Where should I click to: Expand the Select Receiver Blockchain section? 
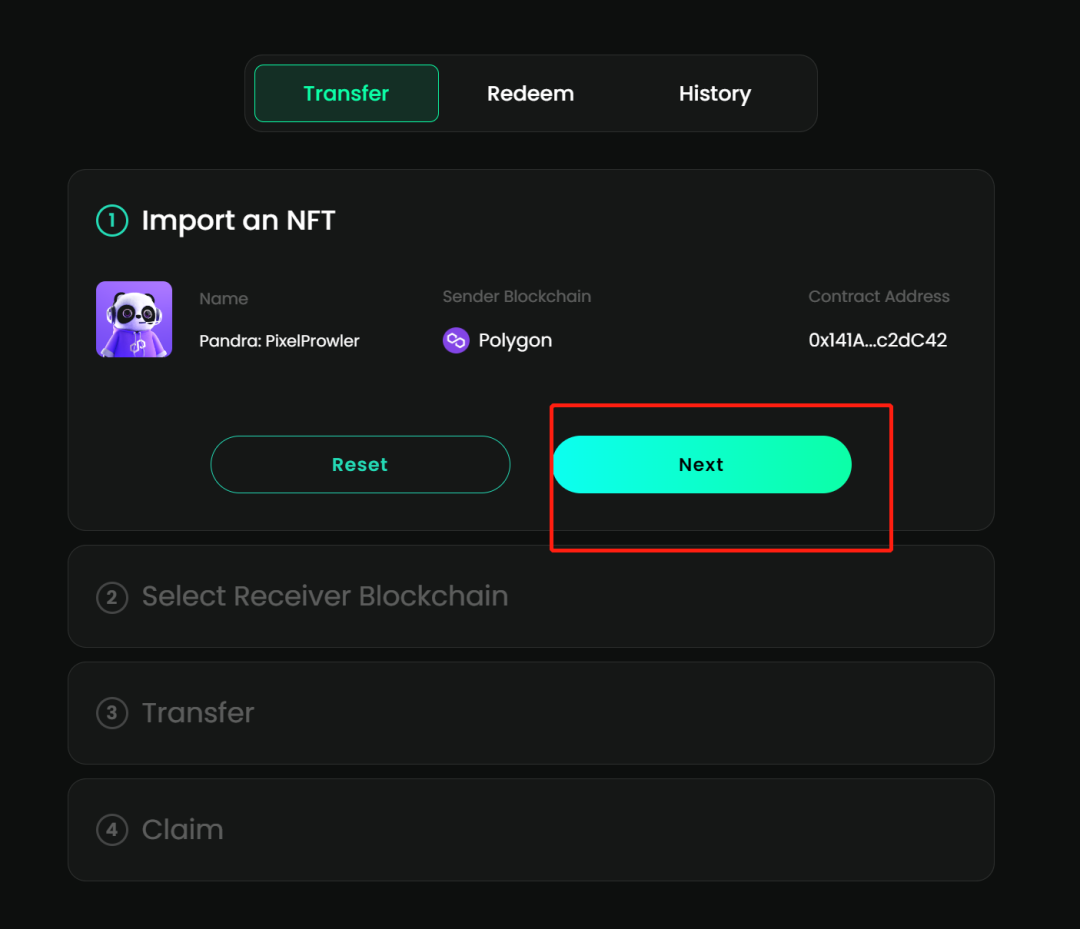[x=325, y=597]
